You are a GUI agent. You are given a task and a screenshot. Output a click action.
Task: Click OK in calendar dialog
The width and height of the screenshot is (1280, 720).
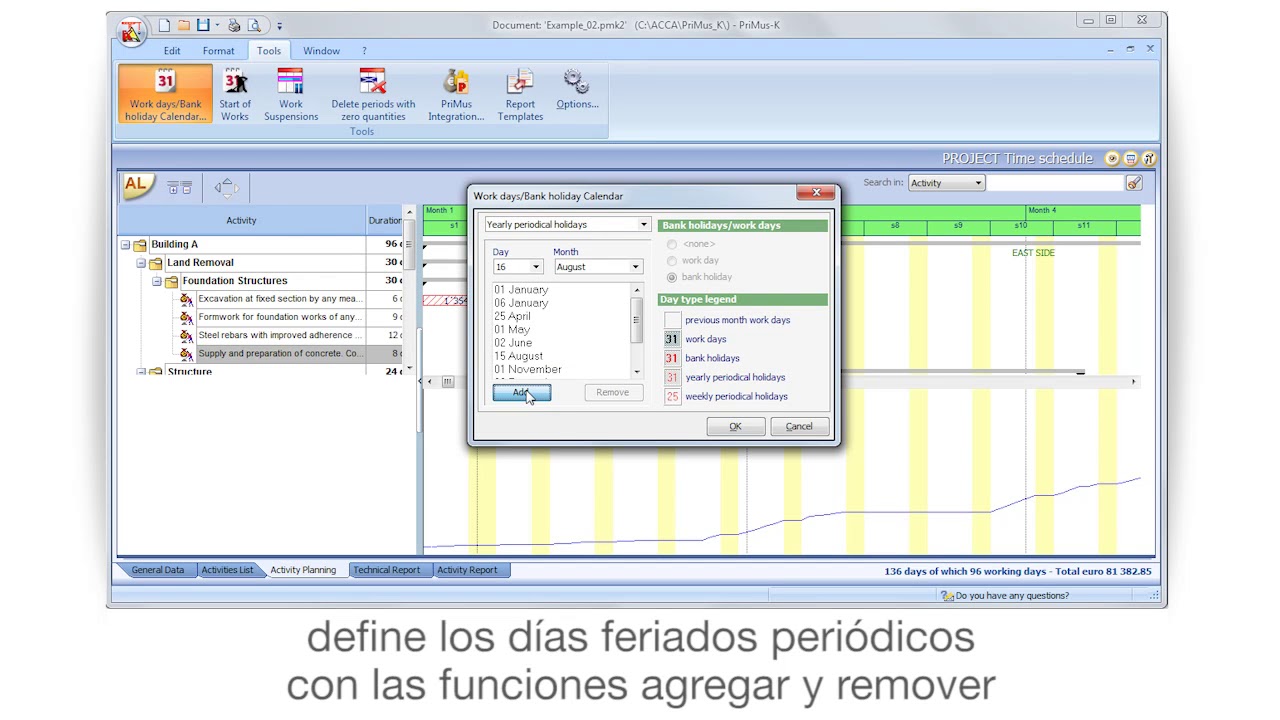pyautogui.click(x=735, y=427)
